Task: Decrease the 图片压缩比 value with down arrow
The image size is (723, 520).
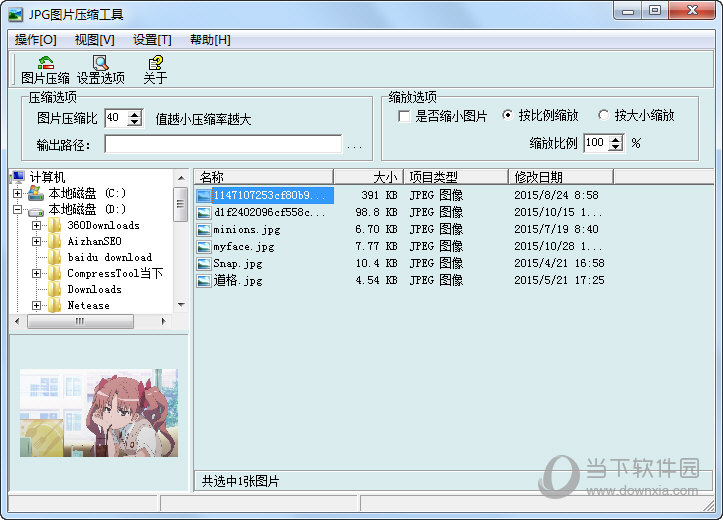Action: tap(135, 122)
